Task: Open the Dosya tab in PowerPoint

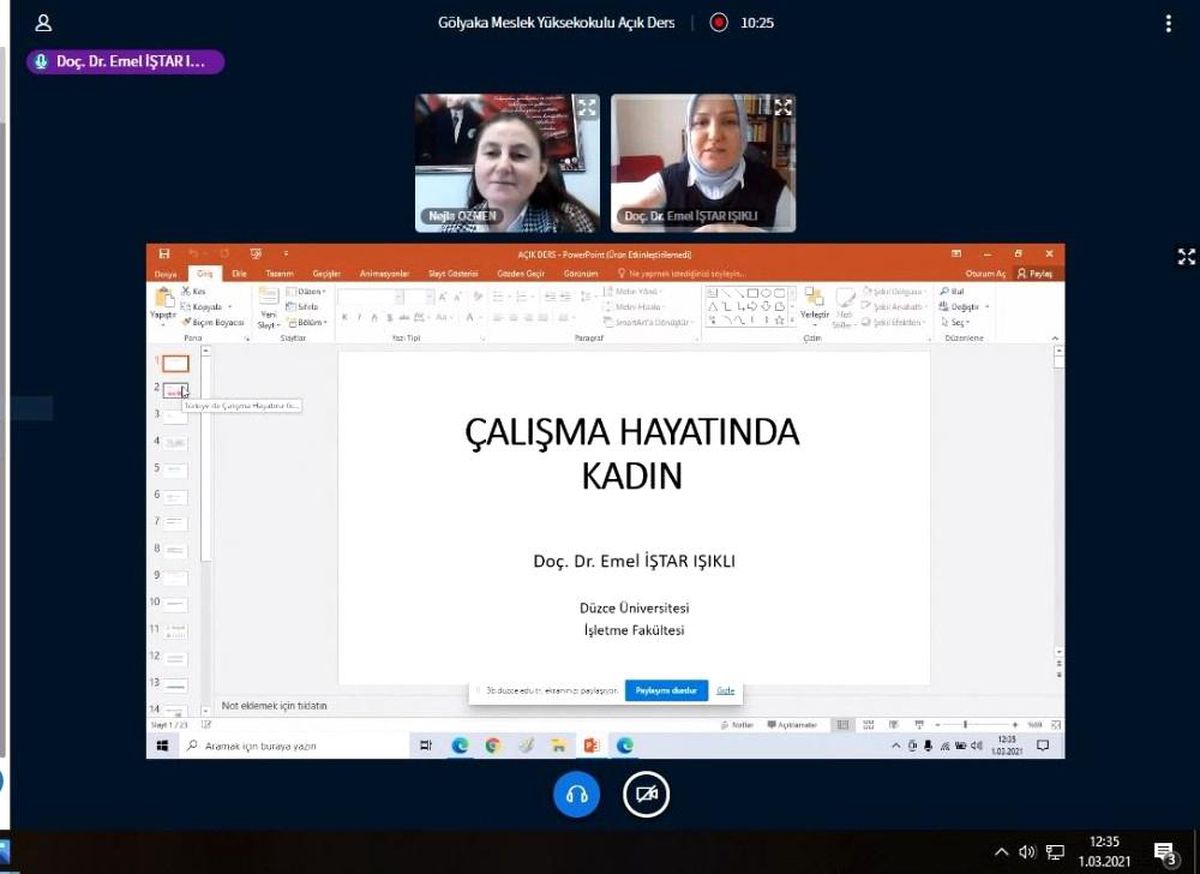Action: coord(166,273)
